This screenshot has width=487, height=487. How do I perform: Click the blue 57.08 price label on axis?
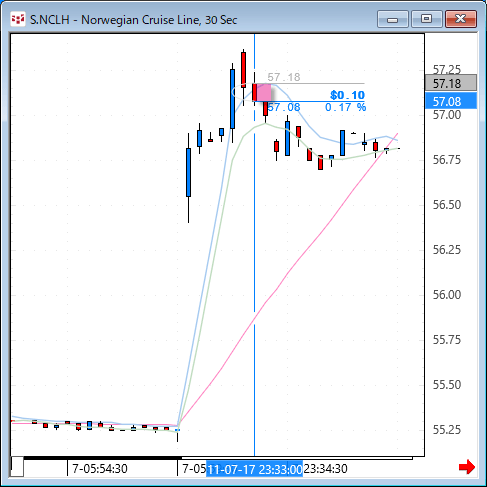[x=451, y=101]
